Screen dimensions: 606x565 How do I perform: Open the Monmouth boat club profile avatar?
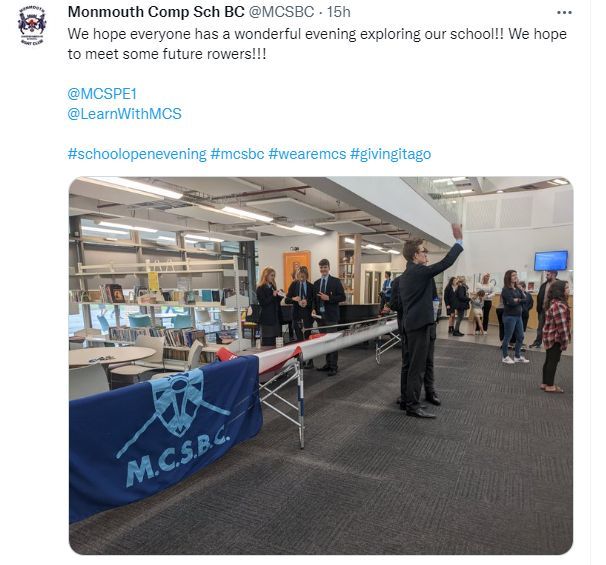(32, 26)
